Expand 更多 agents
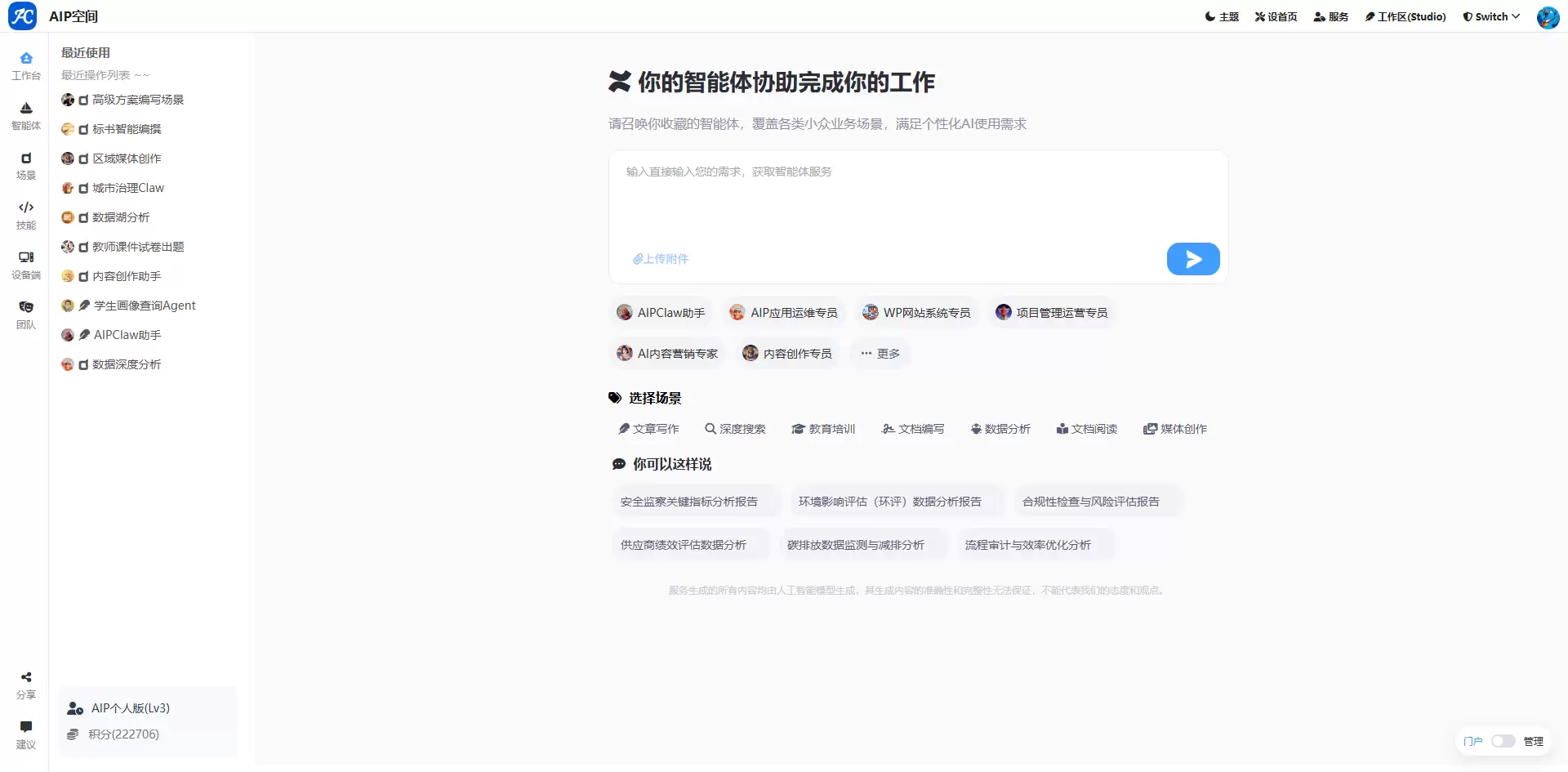Viewport: 1568px width, 772px height. point(880,353)
